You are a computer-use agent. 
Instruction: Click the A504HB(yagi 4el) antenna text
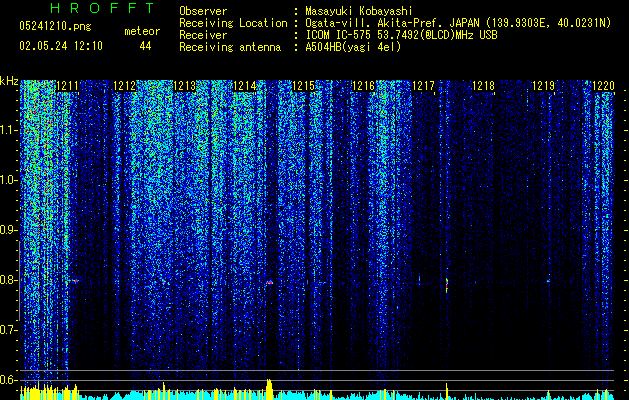click(x=353, y=47)
